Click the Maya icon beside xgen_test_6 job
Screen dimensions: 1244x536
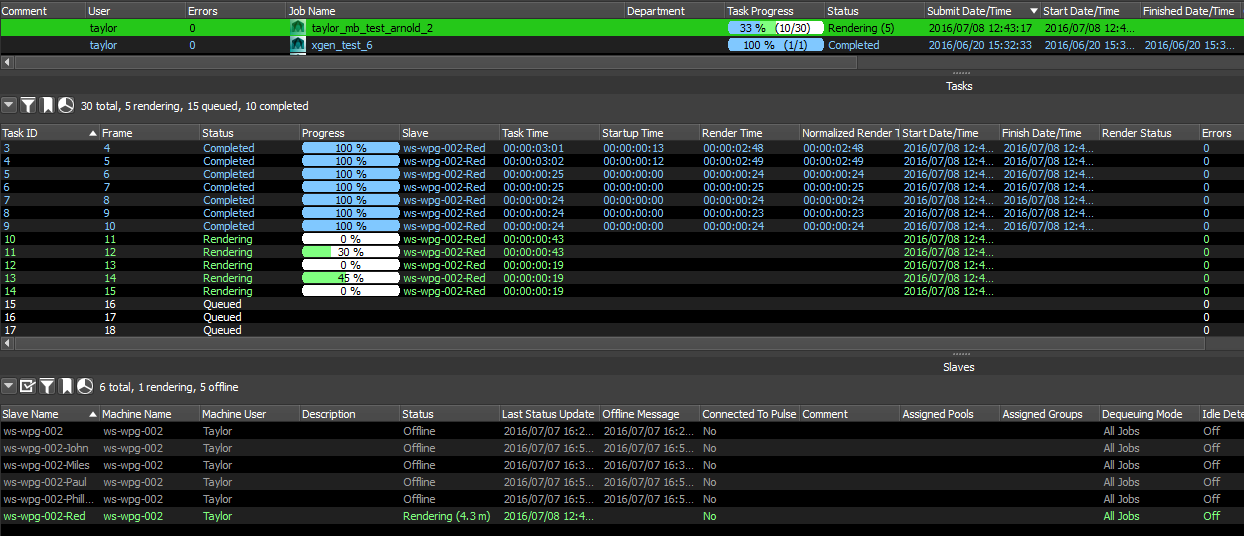pyautogui.click(x=298, y=45)
